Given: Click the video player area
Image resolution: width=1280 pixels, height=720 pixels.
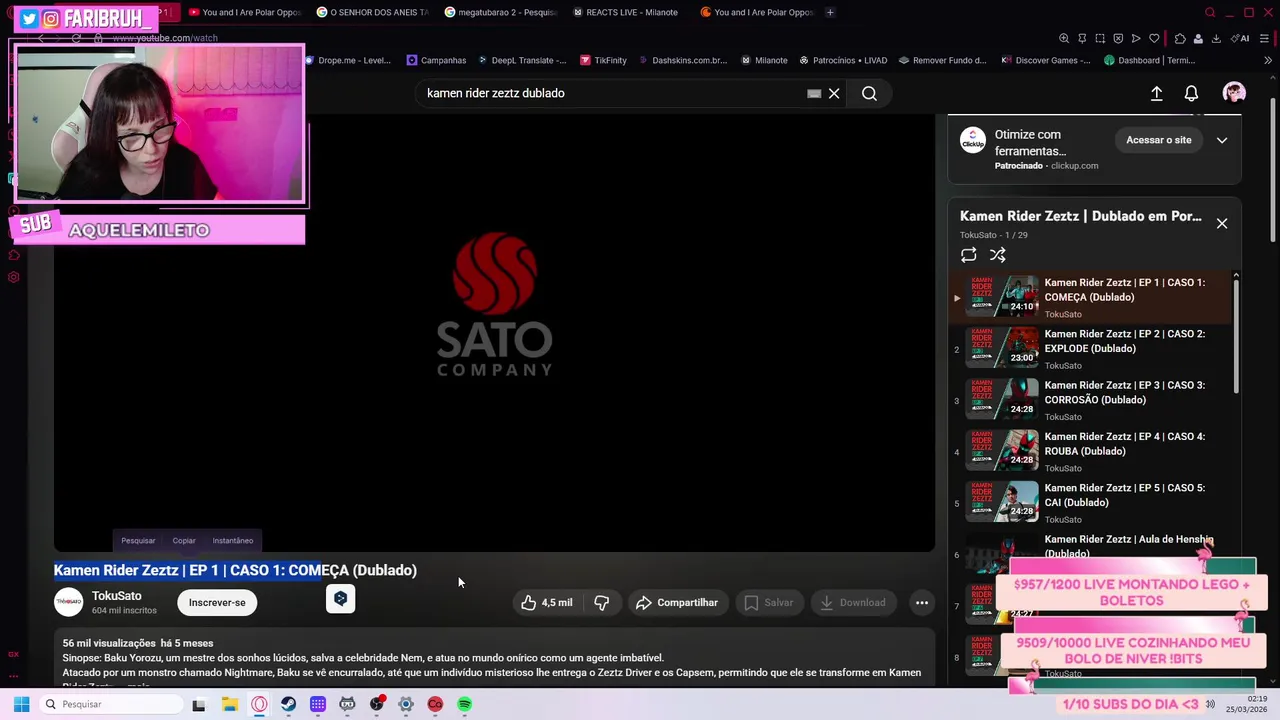Looking at the screenshot, I should pyautogui.click(x=494, y=332).
